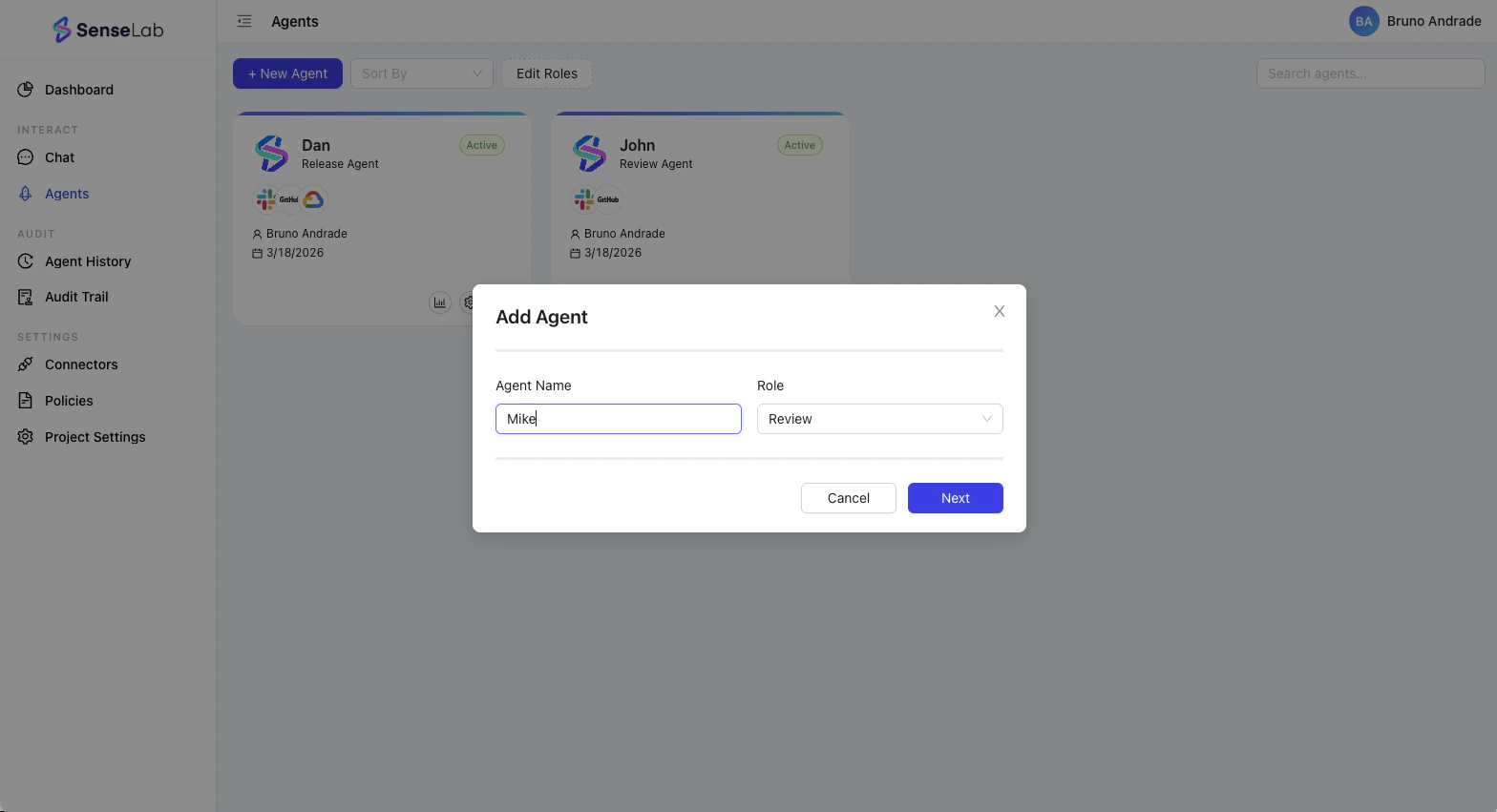Click the Agent History clock icon
The height and width of the screenshot is (812, 1497).
tap(26, 261)
